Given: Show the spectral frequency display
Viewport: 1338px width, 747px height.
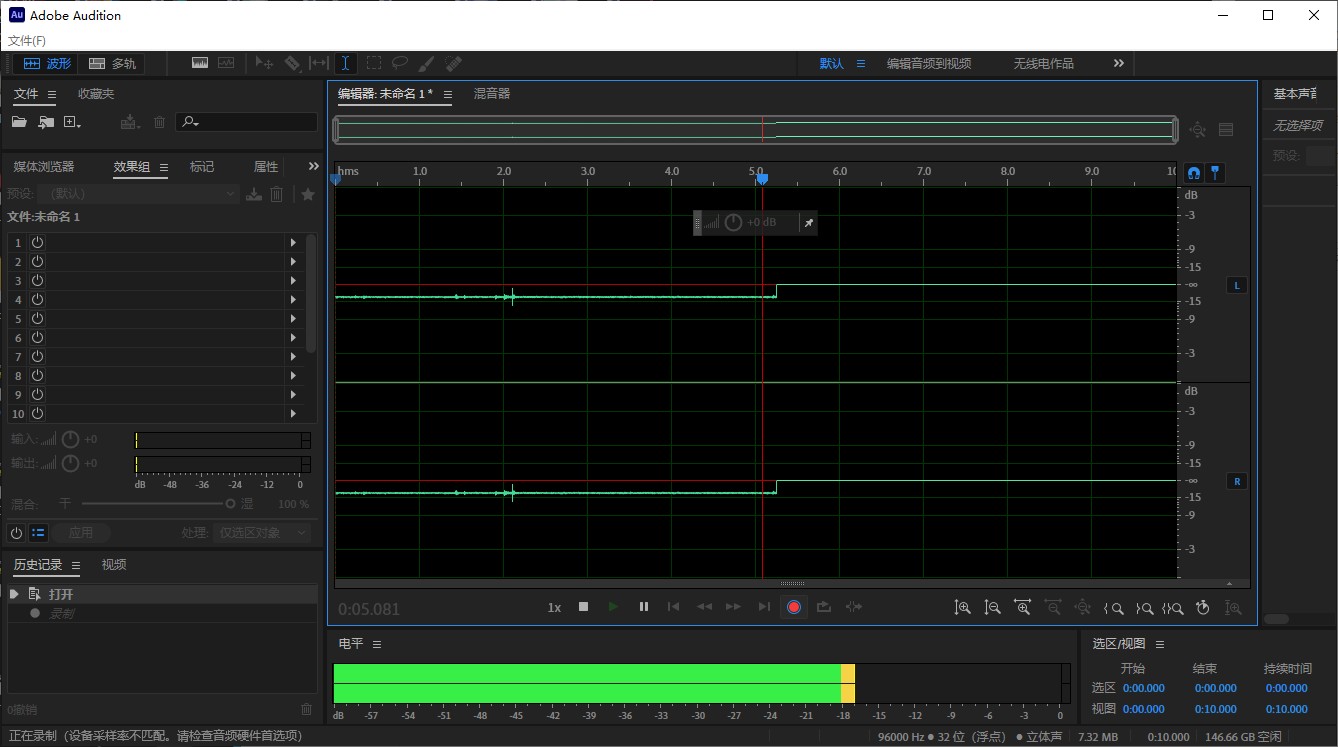Looking at the screenshot, I should click(x=200, y=63).
